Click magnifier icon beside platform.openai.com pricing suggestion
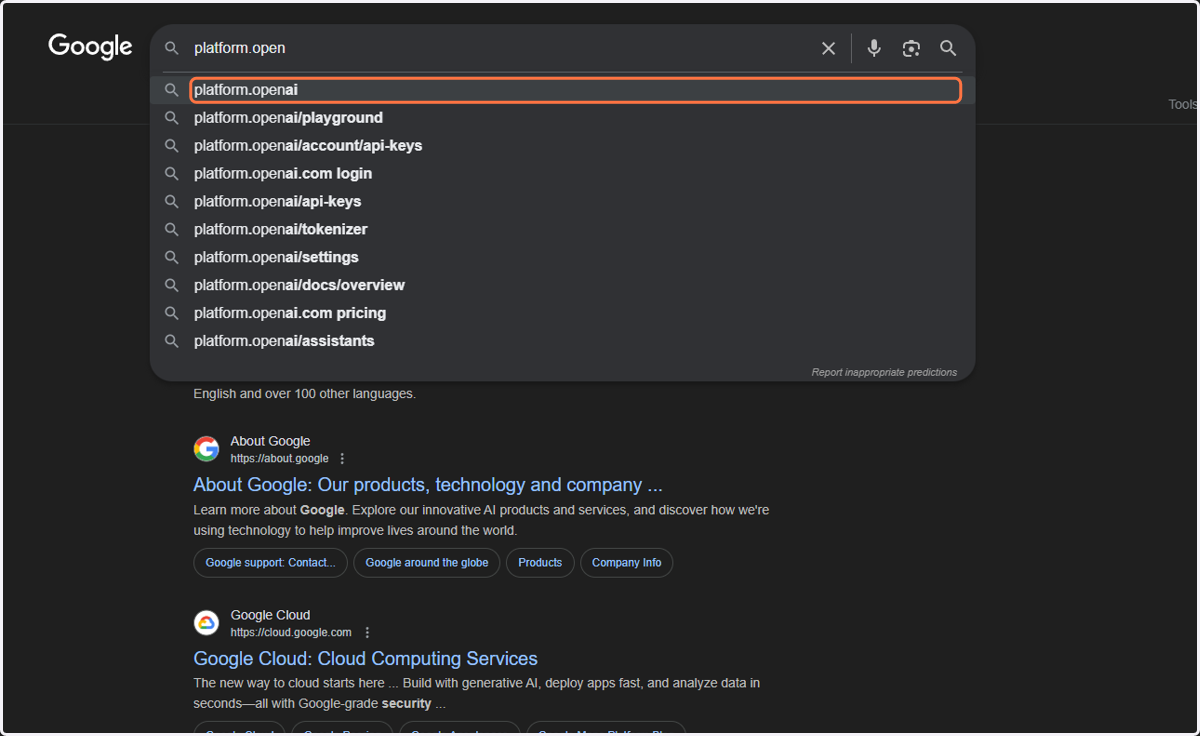The height and width of the screenshot is (736, 1200). [172, 314]
